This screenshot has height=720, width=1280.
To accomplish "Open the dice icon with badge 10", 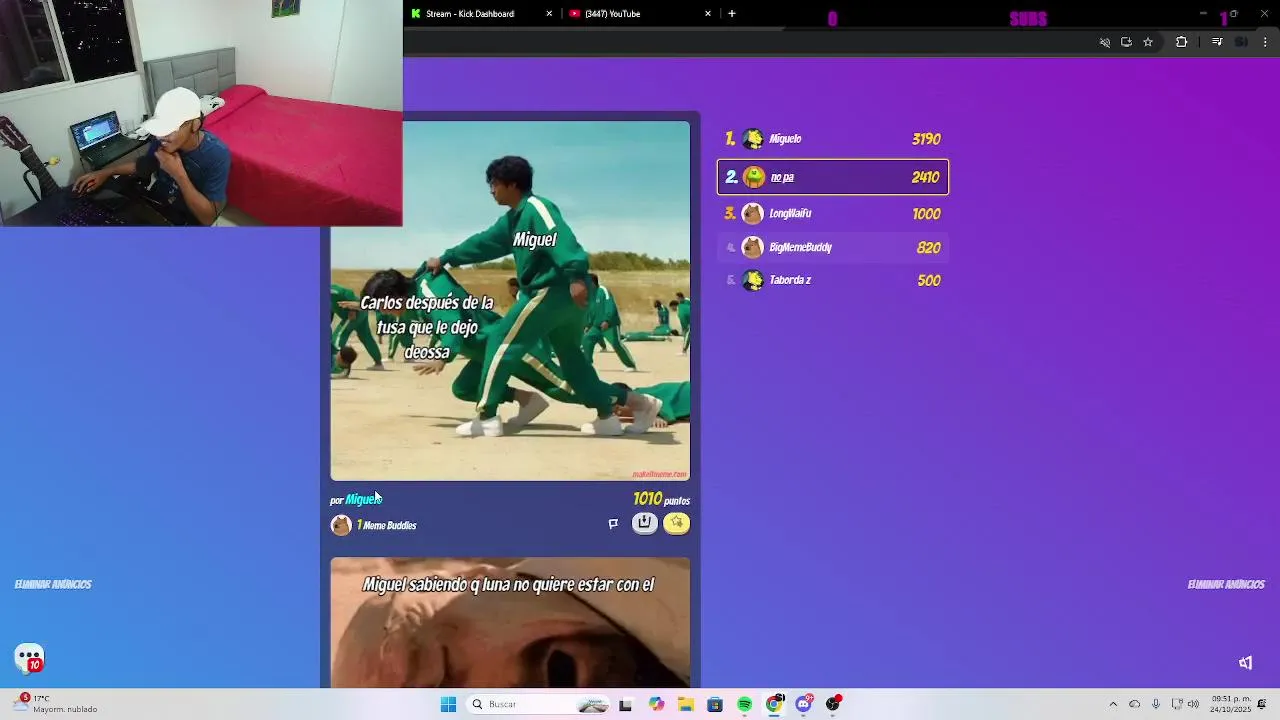I will click(x=29, y=658).
